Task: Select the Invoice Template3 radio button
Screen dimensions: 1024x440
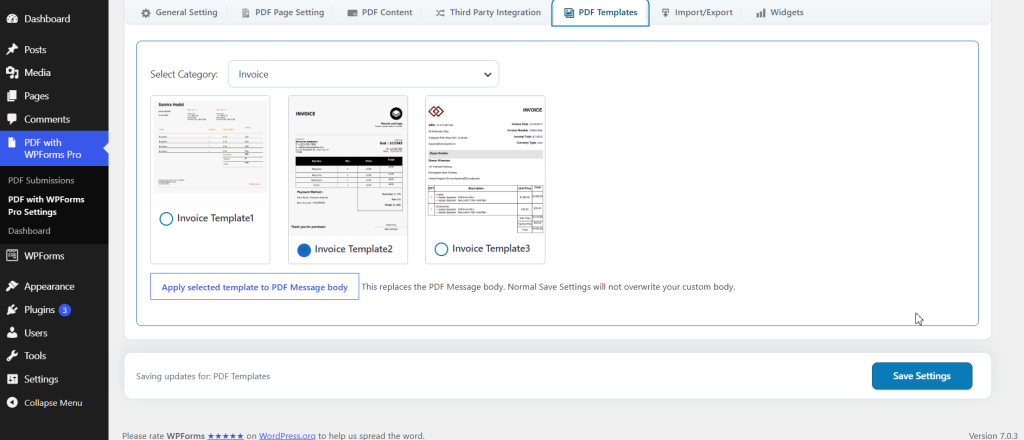Action: click(441, 249)
